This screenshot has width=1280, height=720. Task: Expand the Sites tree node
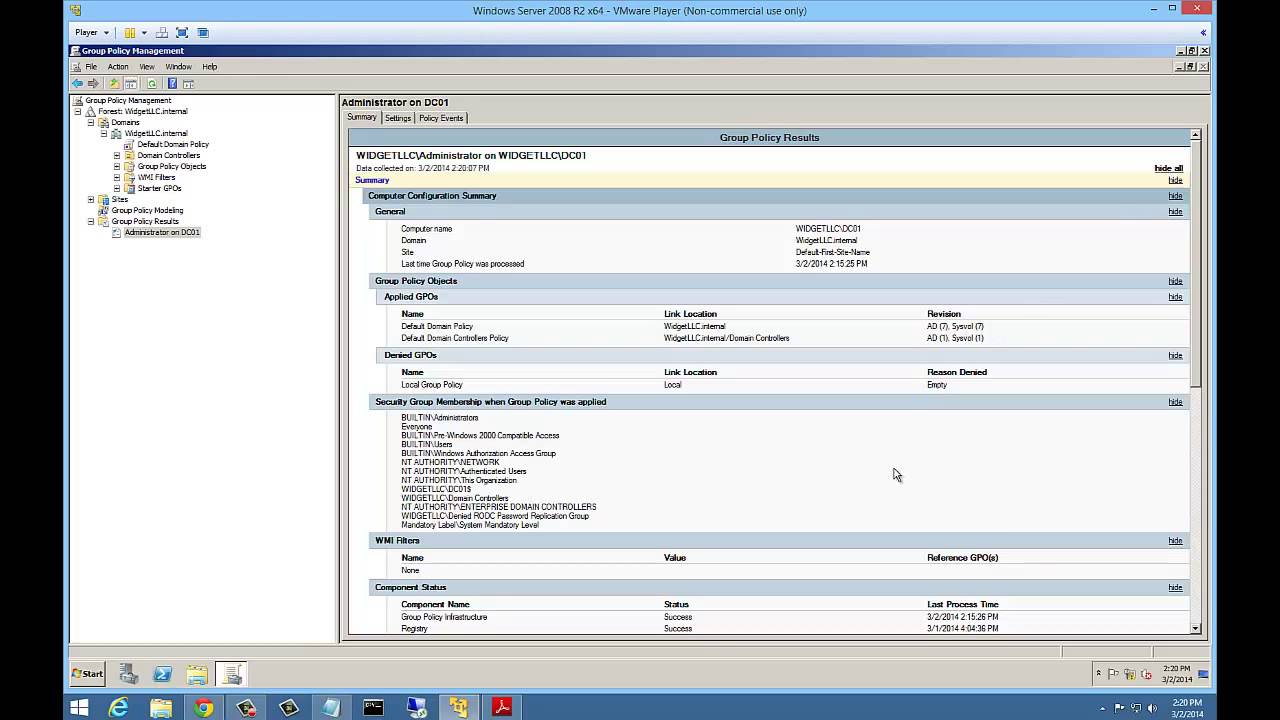coord(90,199)
